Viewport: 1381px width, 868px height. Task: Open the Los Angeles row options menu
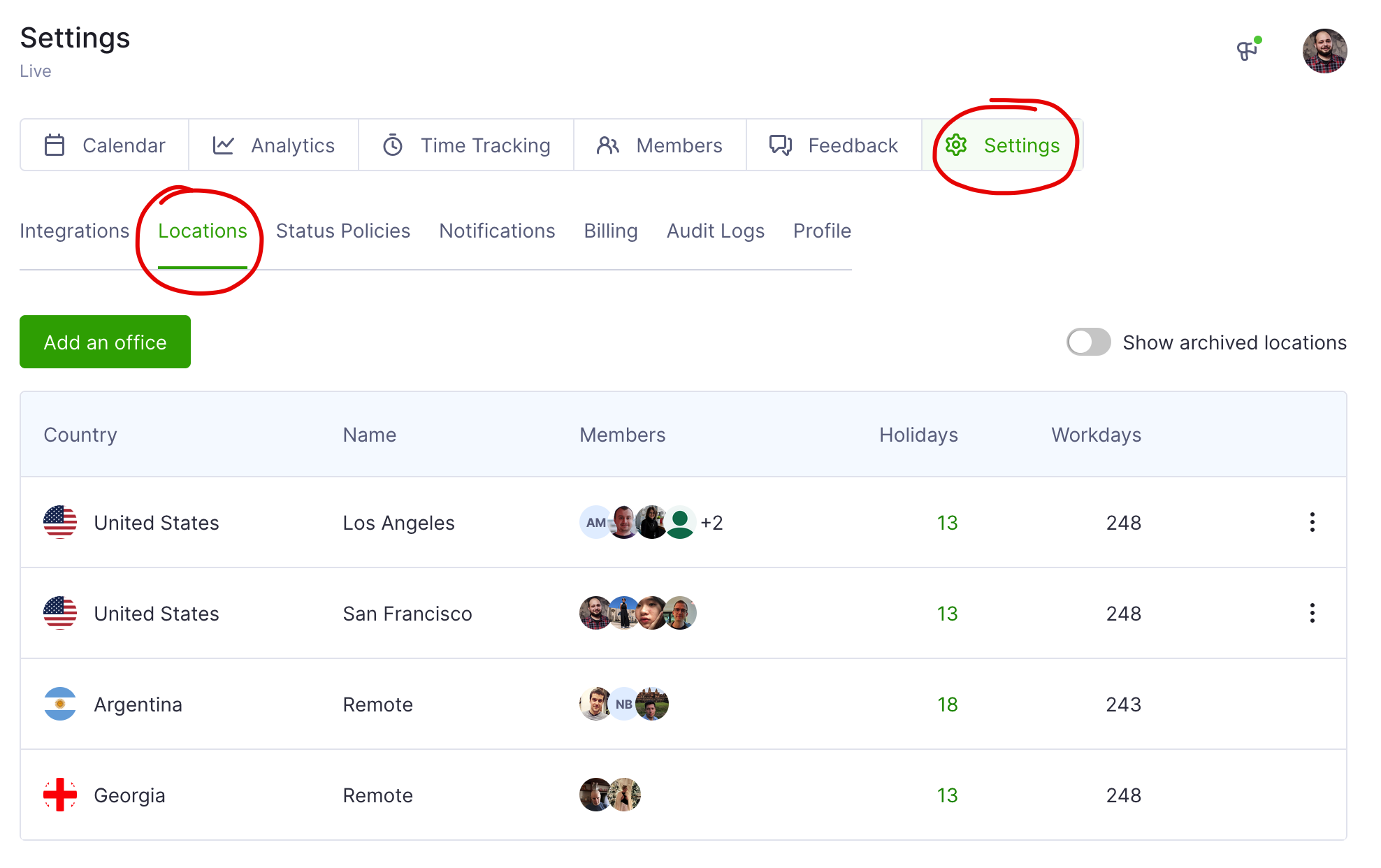[1313, 522]
